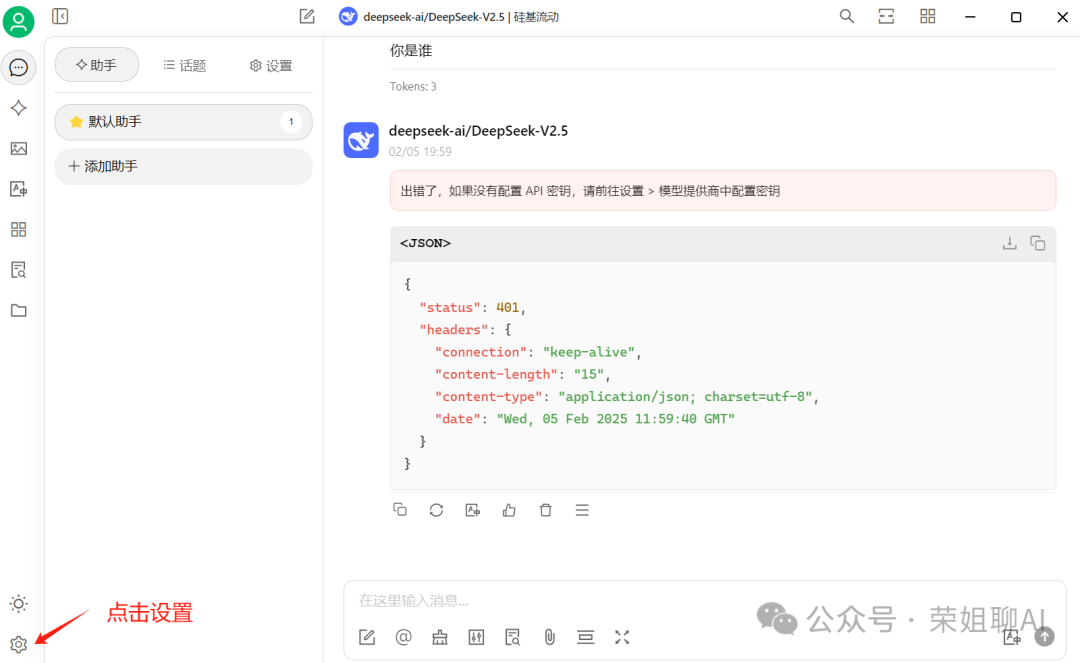Click the <JSON> code block label
The height and width of the screenshot is (663, 1080).
pos(425,243)
